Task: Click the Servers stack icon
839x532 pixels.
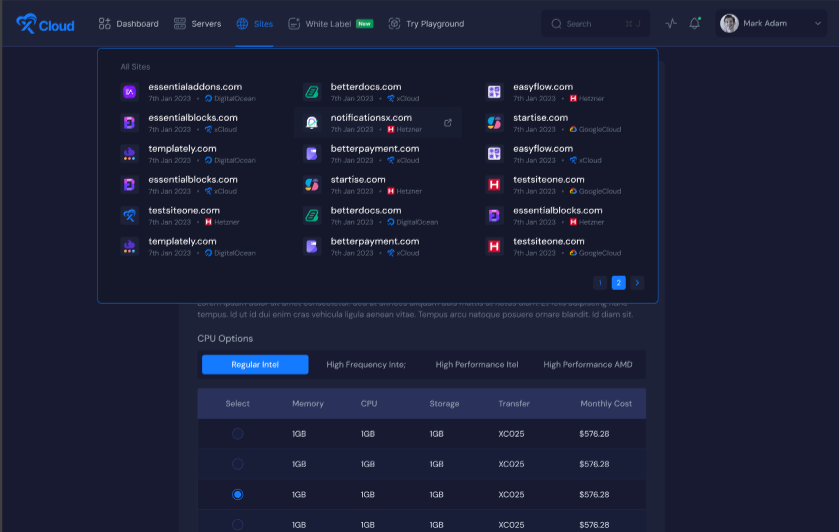Action: click(180, 24)
